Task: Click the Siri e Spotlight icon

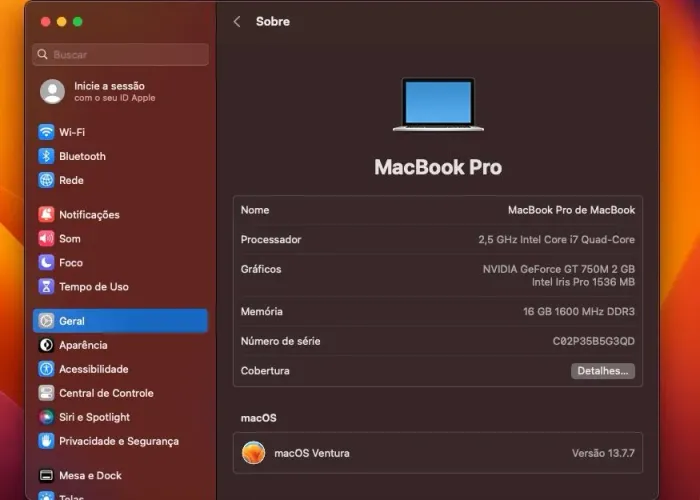Action: [x=46, y=417]
